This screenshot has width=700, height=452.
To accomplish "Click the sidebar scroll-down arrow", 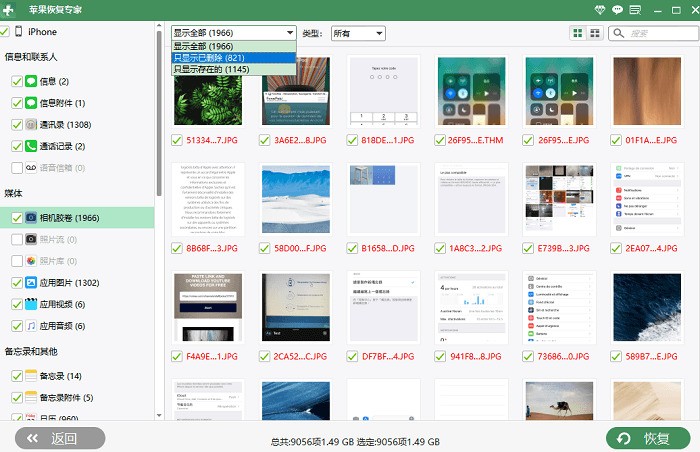I will click(x=159, y=415).
